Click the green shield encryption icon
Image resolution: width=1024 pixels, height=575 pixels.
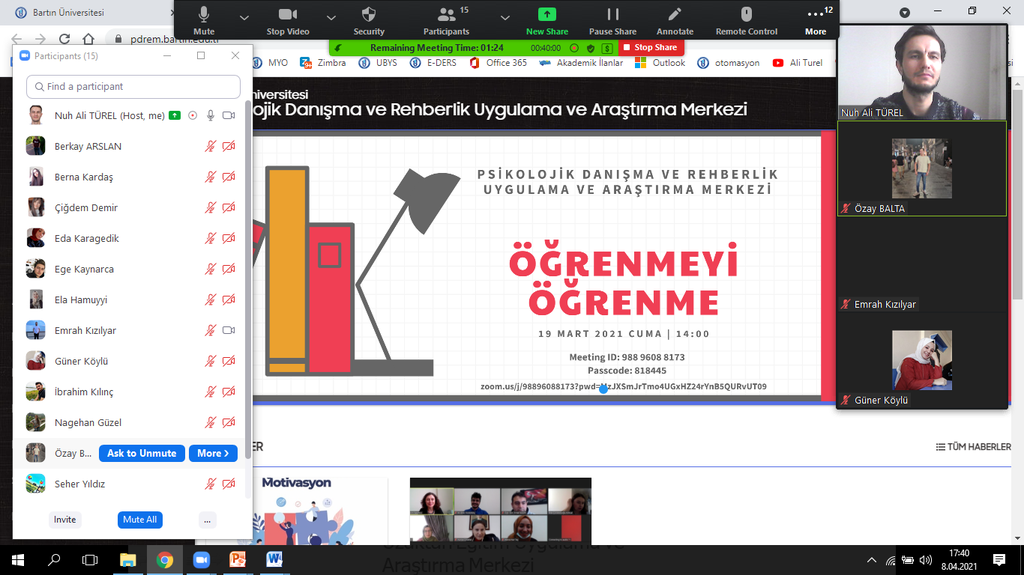590,48
